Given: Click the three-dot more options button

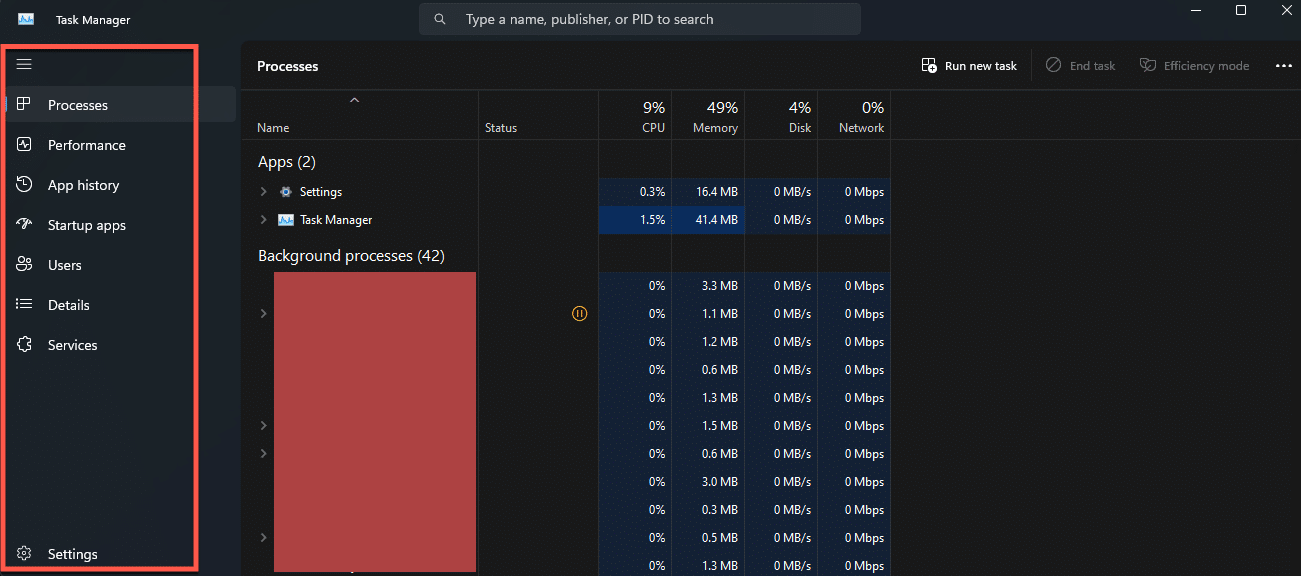Looking at the screenshot, I should (x=1284, y=66).
